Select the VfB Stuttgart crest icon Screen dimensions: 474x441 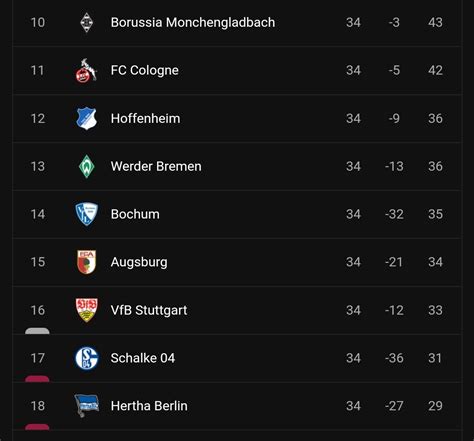(87, 310)
